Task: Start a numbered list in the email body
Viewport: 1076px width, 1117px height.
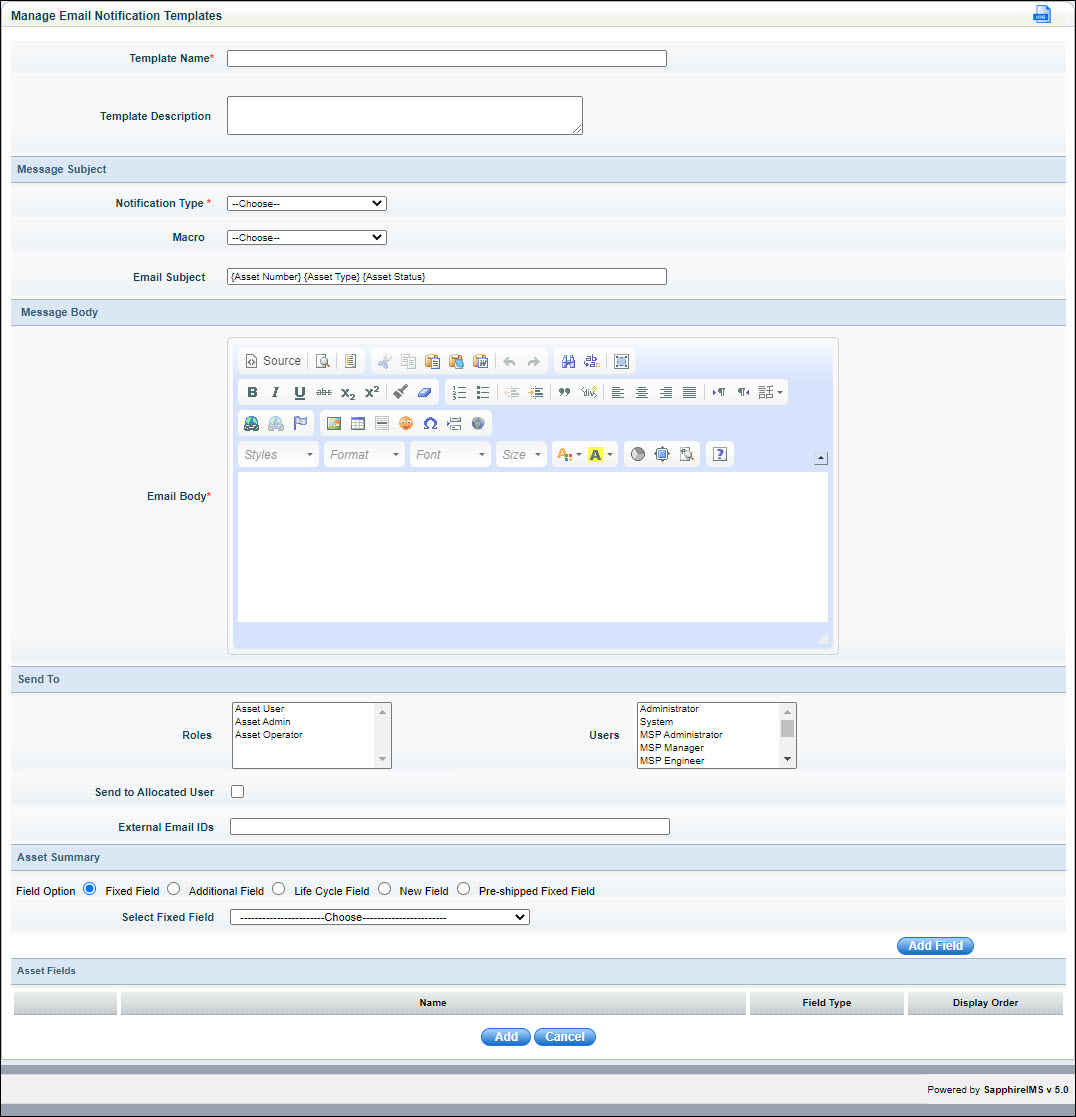Action: (x=459, y=392)
